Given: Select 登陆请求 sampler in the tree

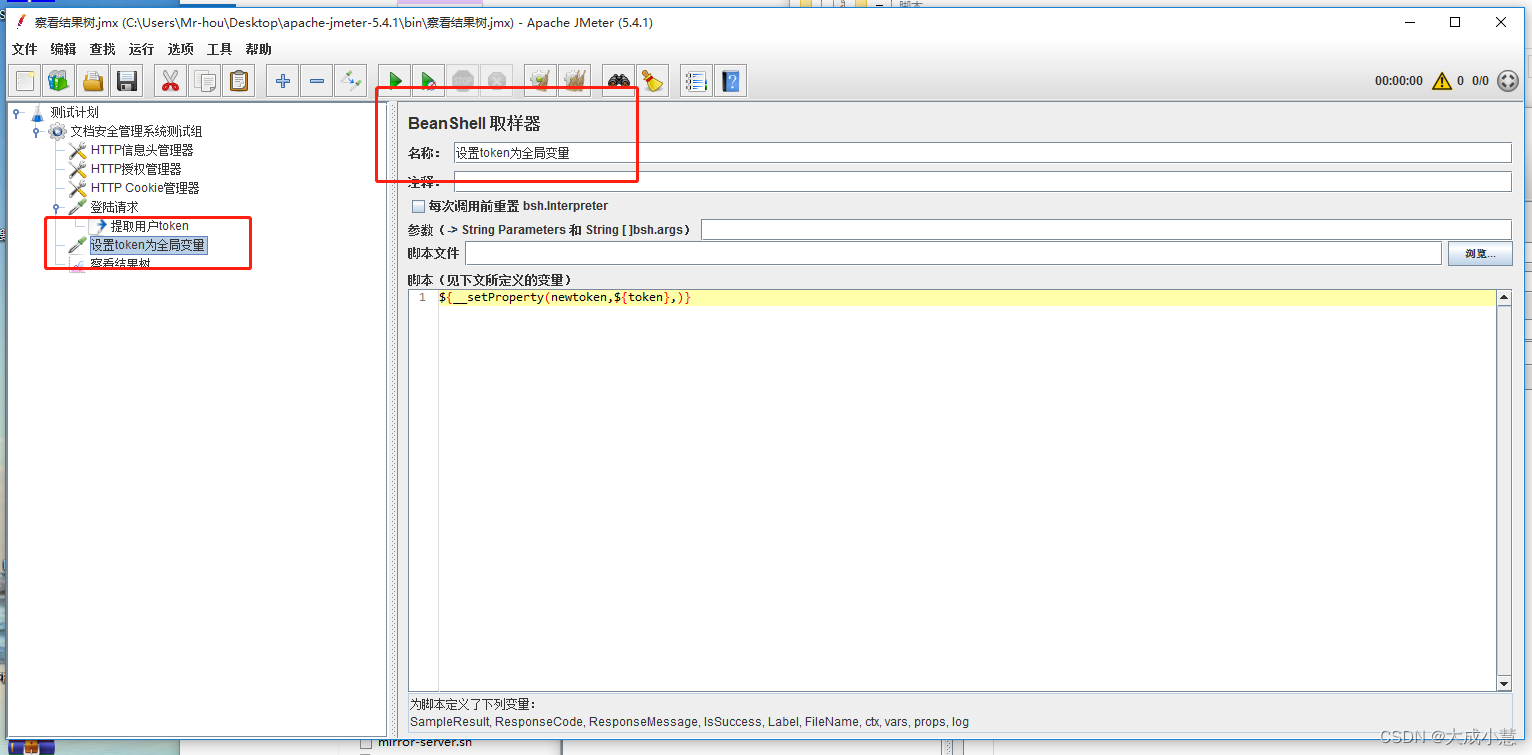Looking at the screenshot, I should 114,207.
